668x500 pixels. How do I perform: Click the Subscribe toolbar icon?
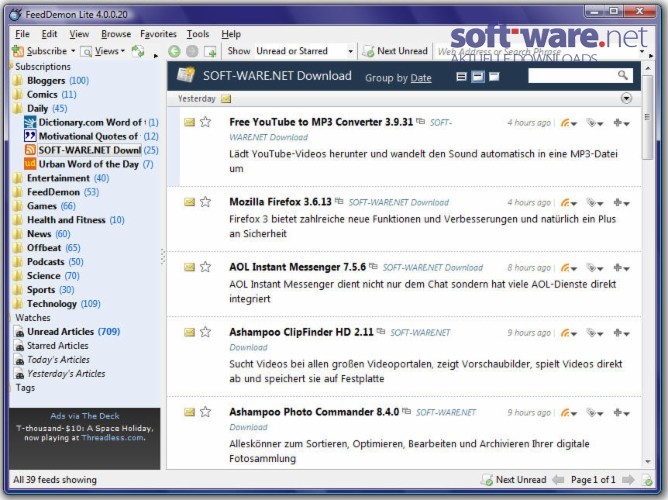click(x=18, y=51)
